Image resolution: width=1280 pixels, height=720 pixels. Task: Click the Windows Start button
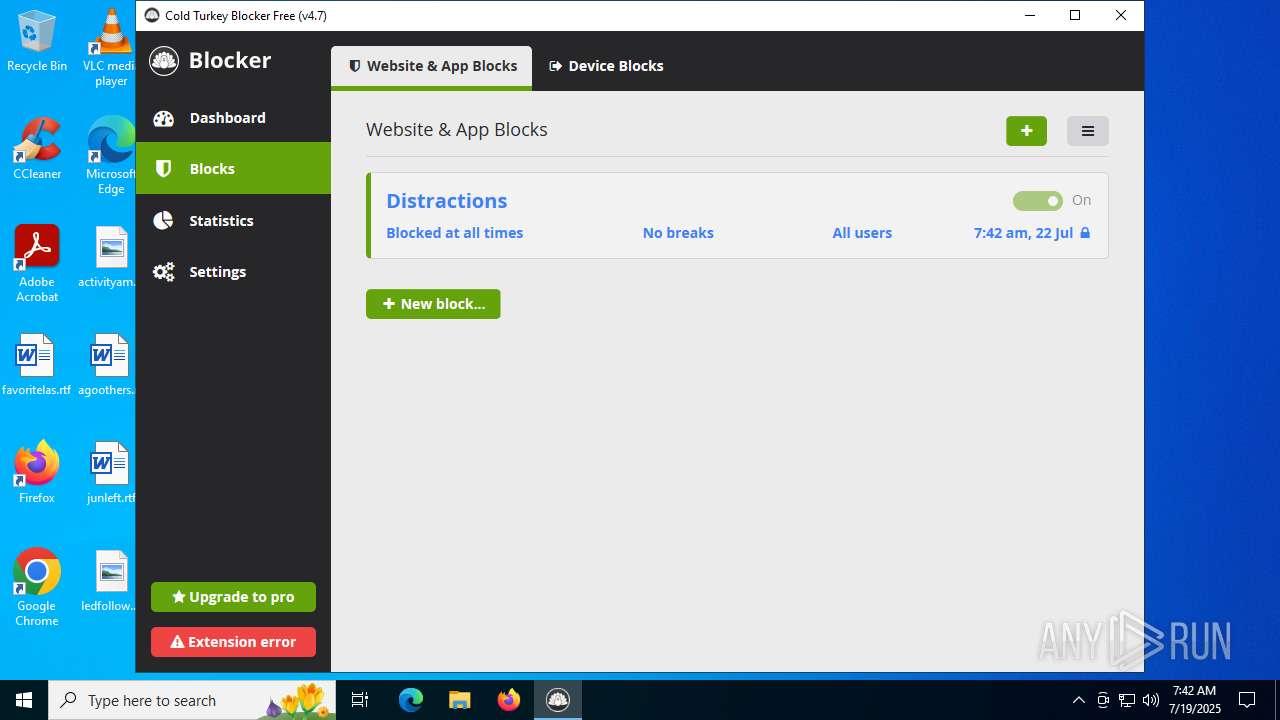(x=24, y=700)
